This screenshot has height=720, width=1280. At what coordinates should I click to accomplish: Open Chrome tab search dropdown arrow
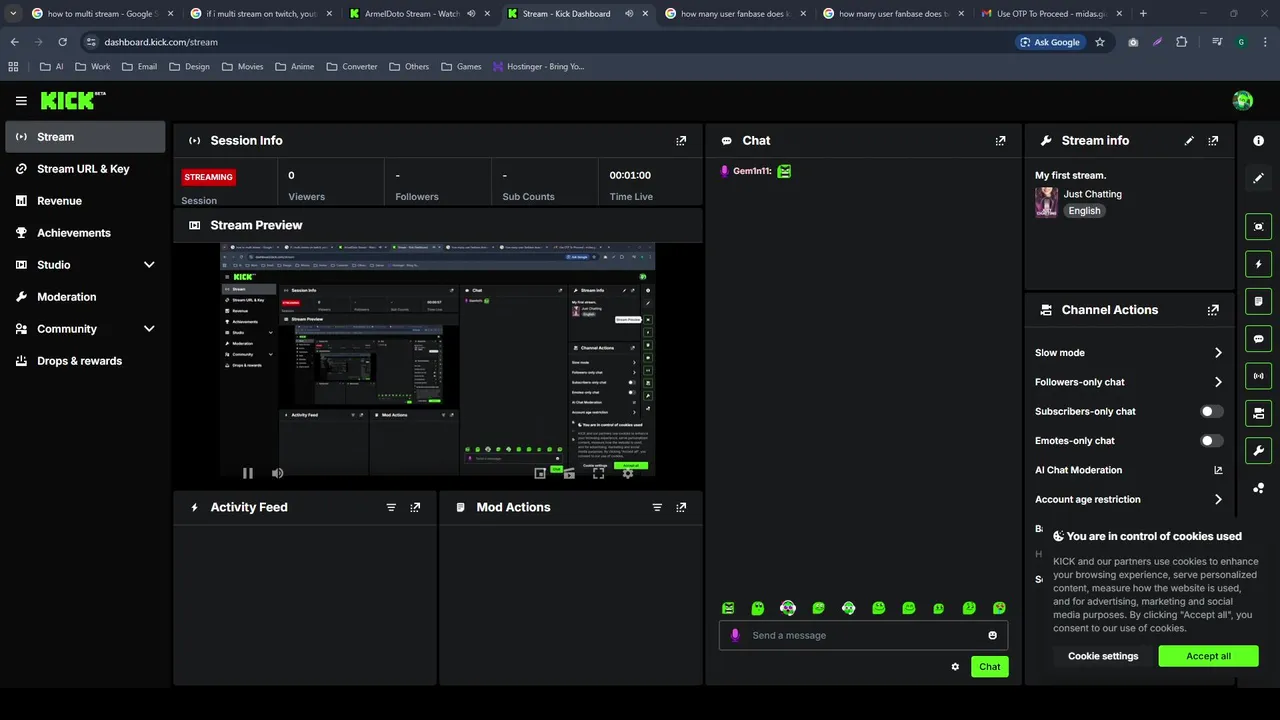(13, 14)
